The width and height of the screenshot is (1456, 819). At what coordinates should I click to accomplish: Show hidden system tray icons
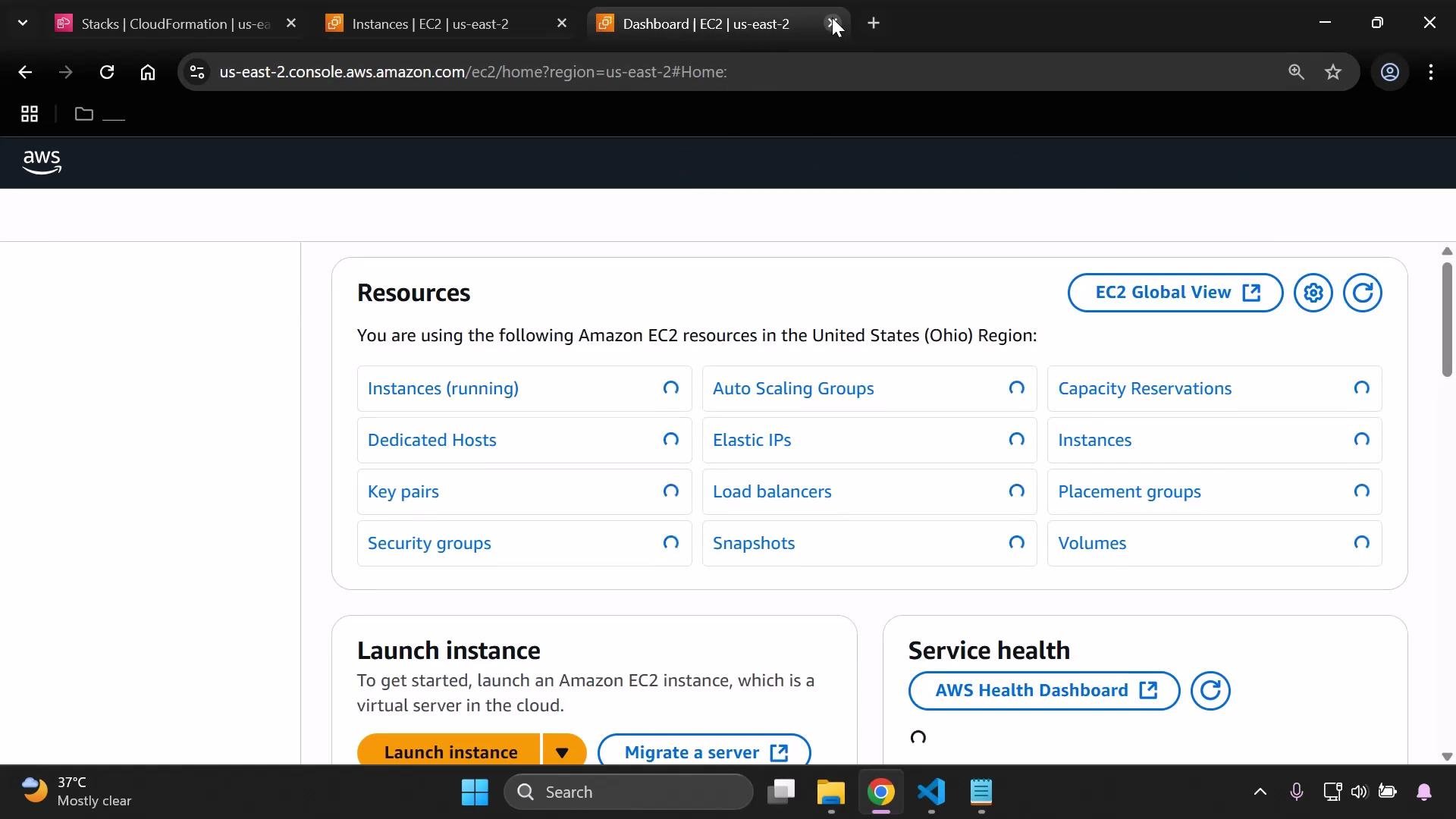tap(1260, 792)
